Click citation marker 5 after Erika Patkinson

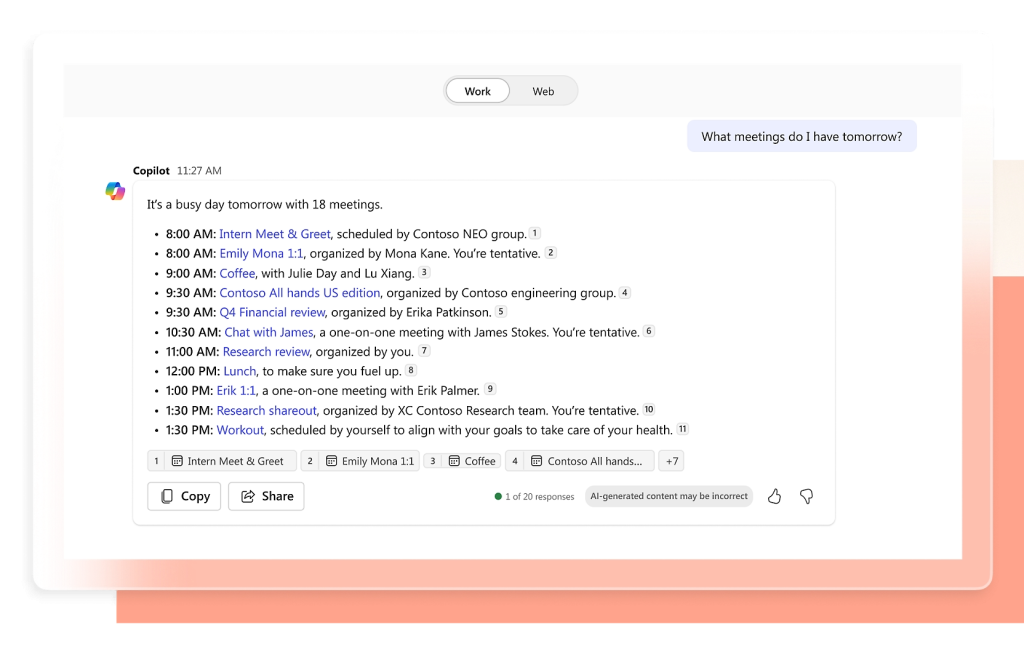click(x=501, y=312)
